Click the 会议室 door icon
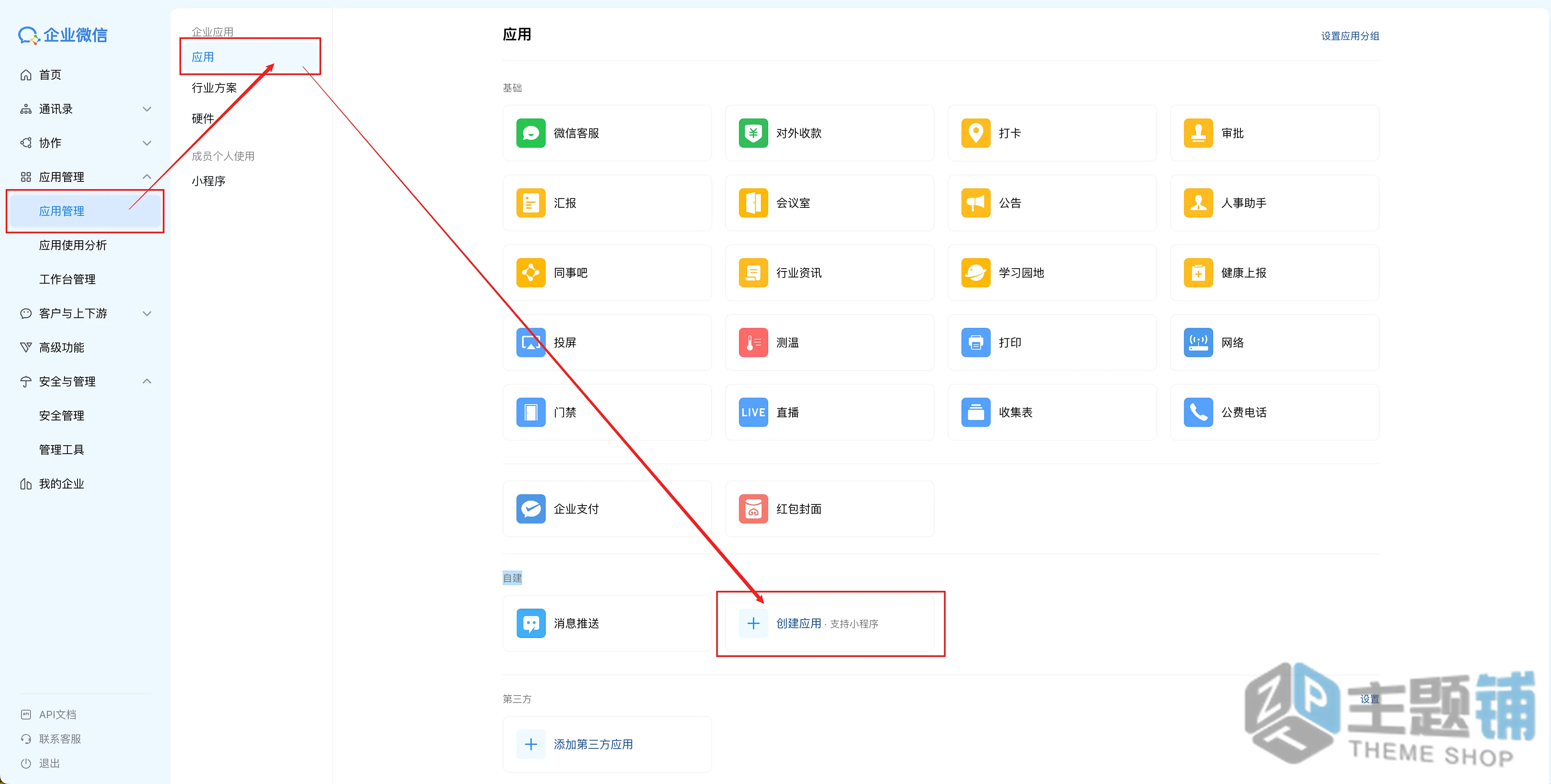The width and height of the screenshot is (1551, 784). pos(753,203)
